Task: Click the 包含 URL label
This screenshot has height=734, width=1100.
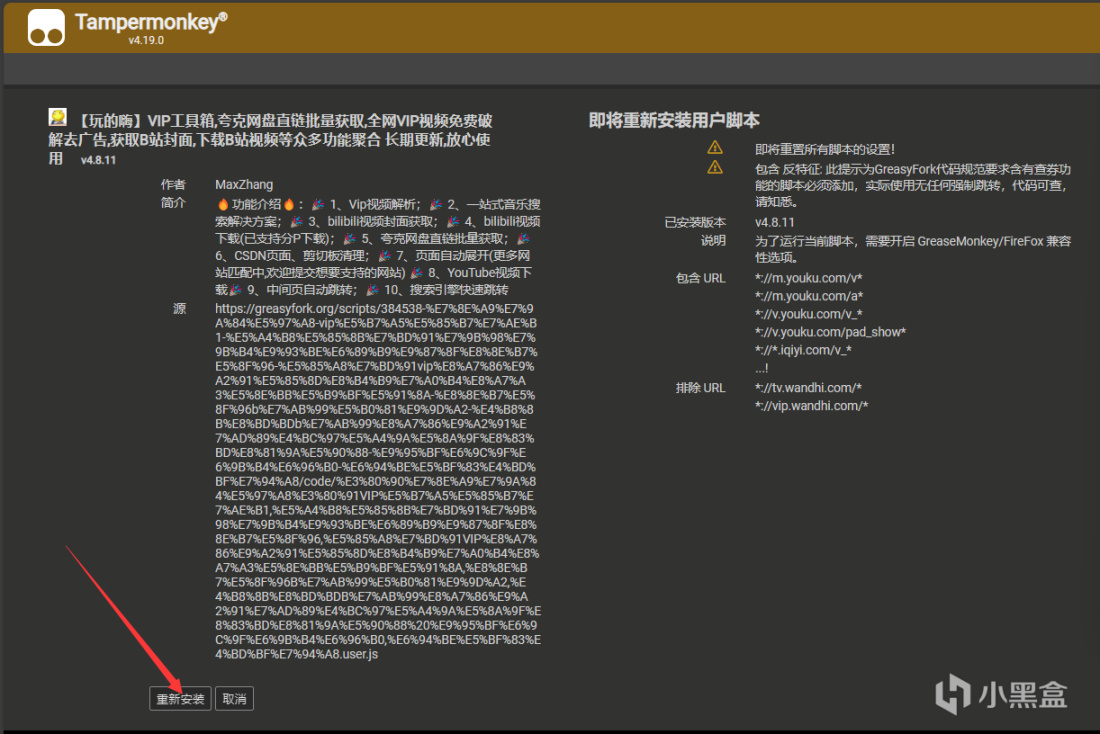Action: pos(700,278)
